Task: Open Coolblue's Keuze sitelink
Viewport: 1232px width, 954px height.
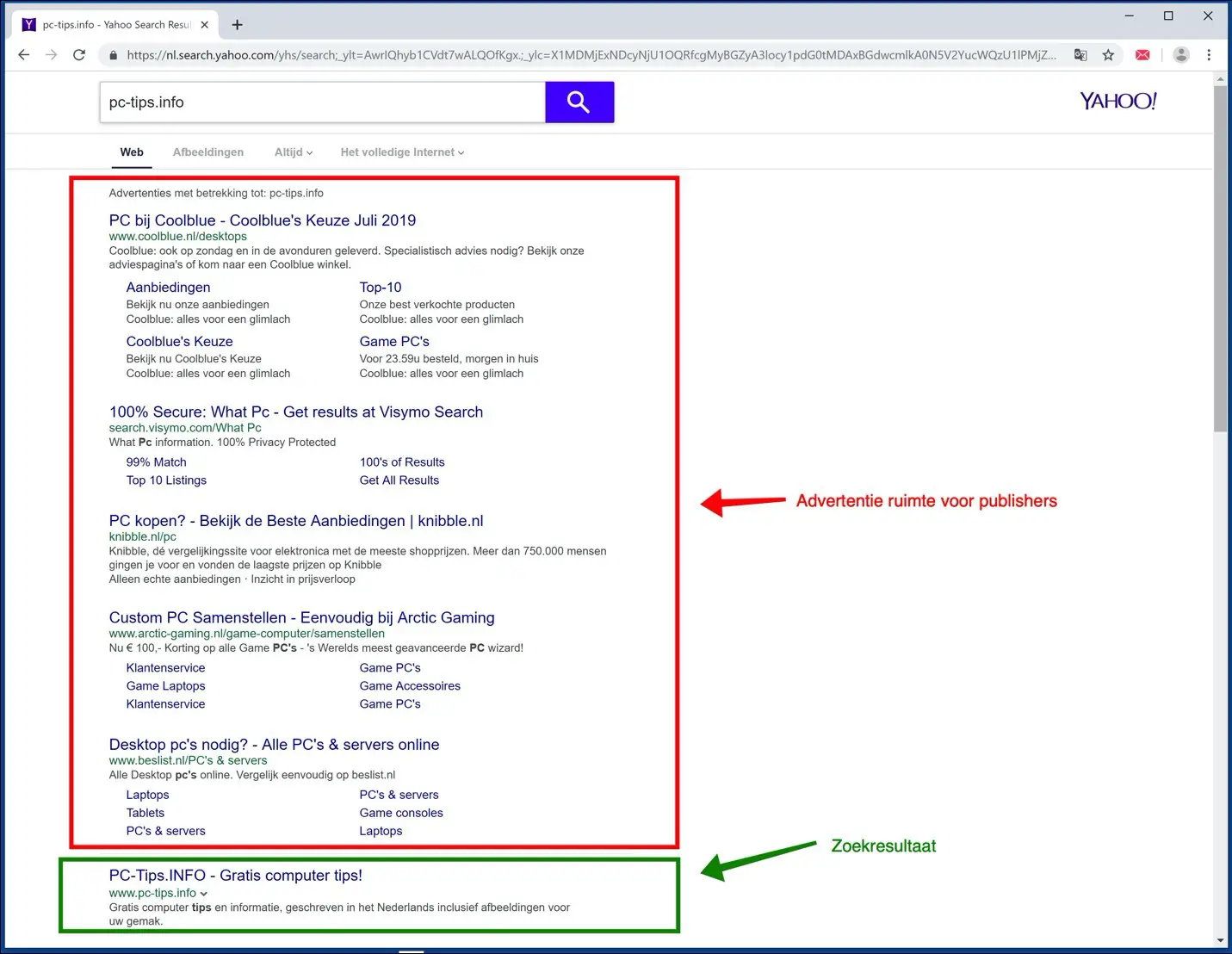Action: click(179, 342)
